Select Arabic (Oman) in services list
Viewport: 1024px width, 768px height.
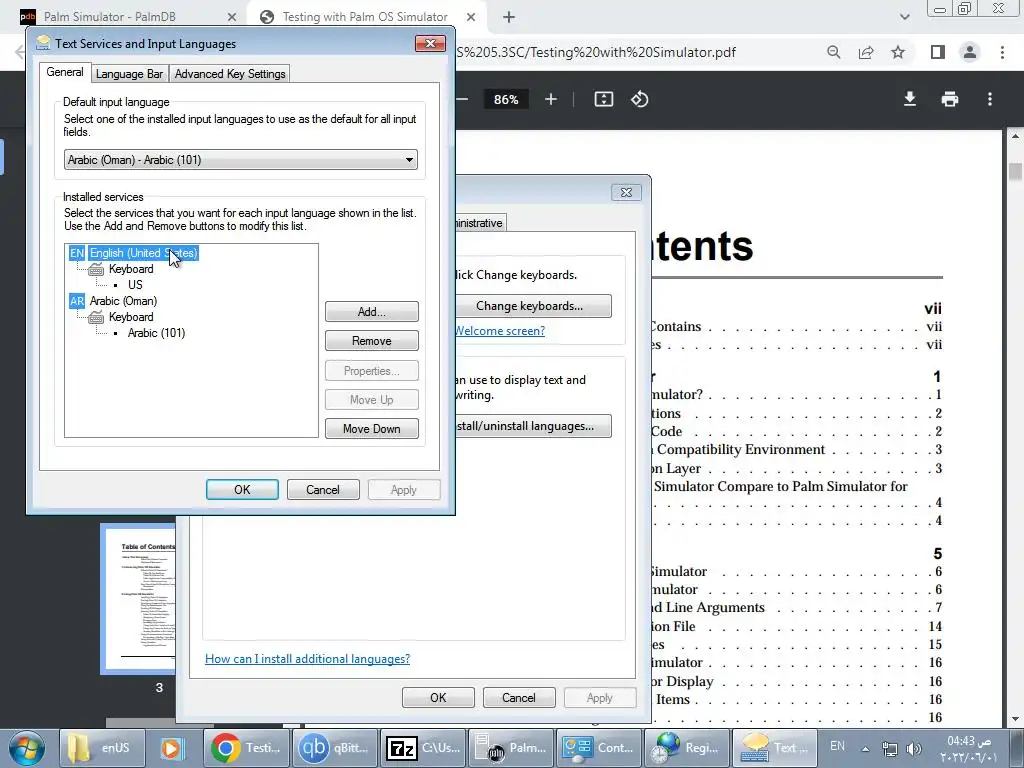[x=123, y=301]
